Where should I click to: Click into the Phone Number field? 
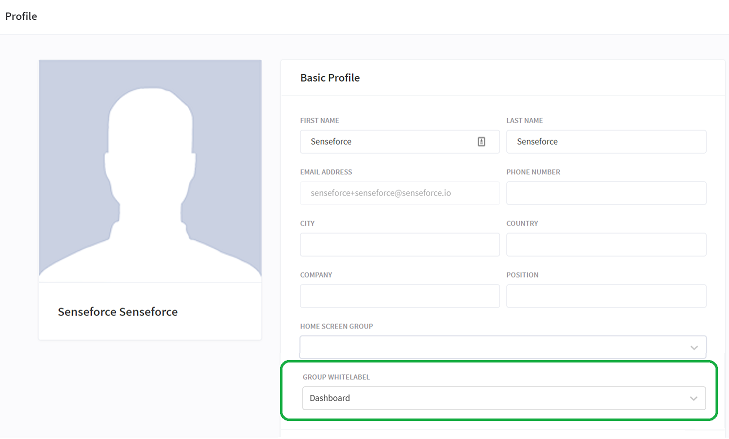click(606, 193)
